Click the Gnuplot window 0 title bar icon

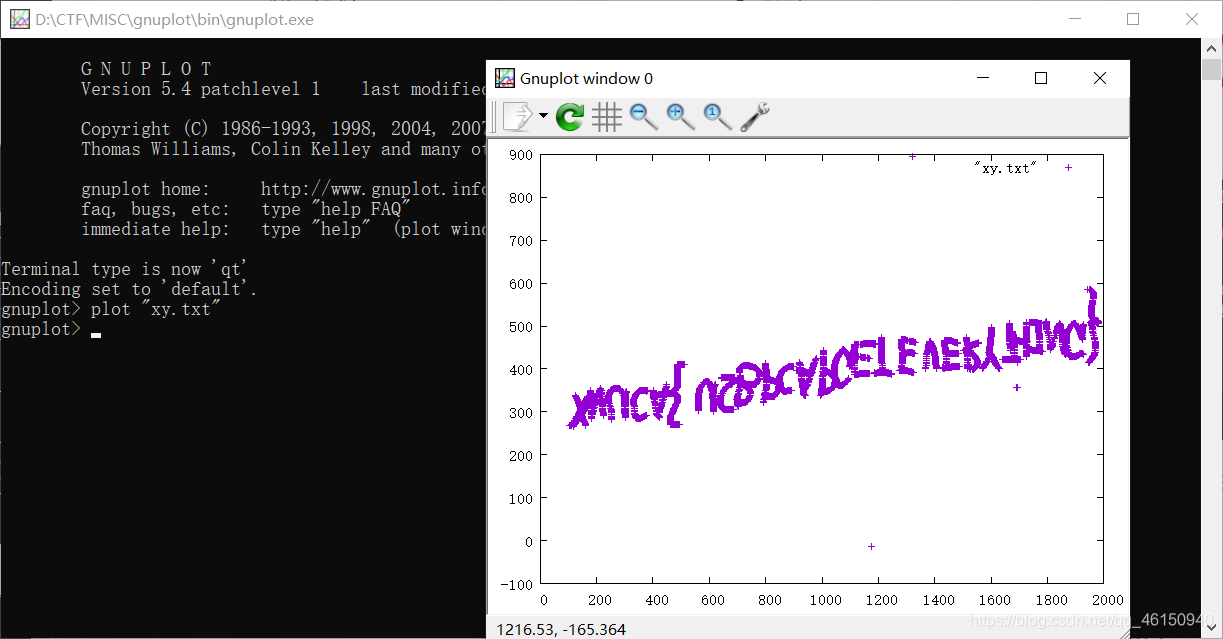tap(505, 78)
